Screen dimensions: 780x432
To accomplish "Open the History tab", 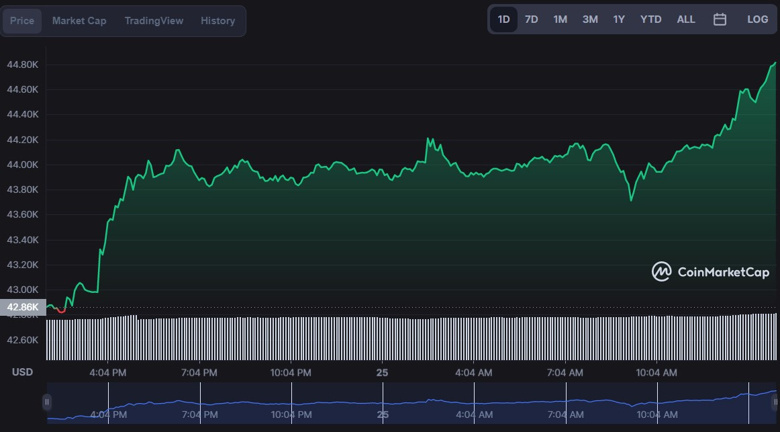I will coord(218,21).
